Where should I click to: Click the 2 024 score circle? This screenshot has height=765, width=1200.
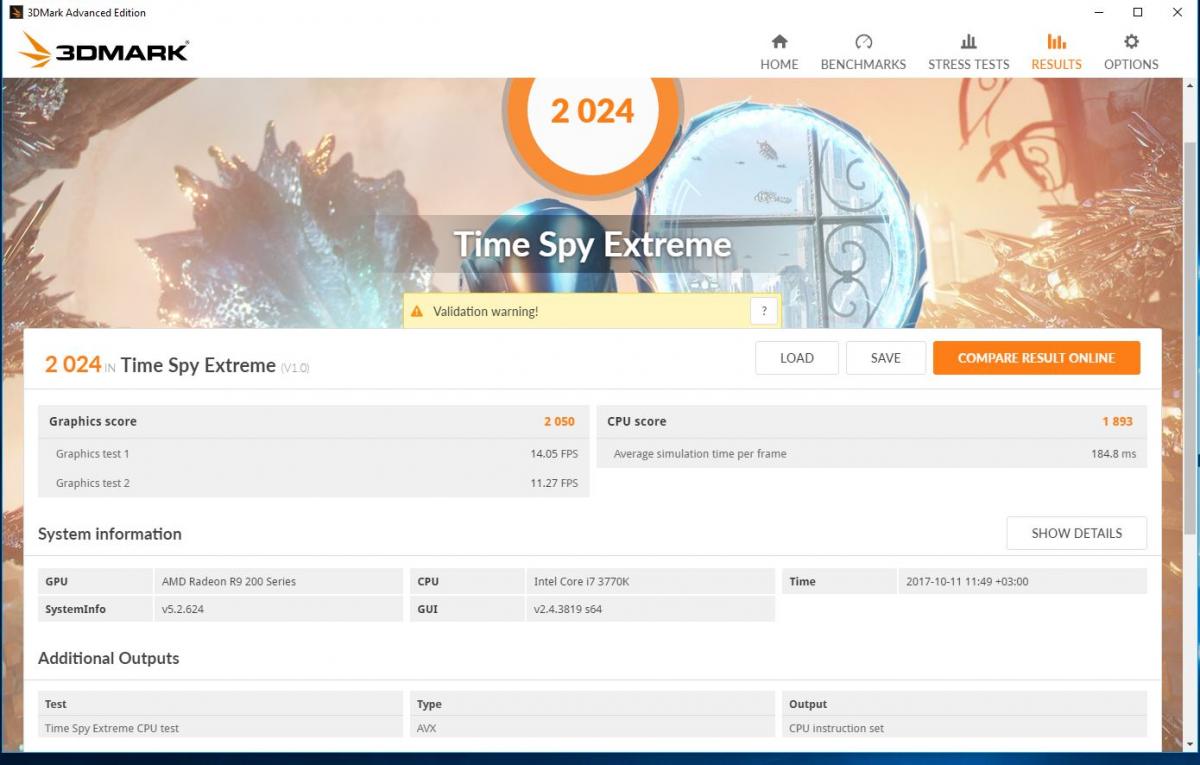[x=592, y=110]
